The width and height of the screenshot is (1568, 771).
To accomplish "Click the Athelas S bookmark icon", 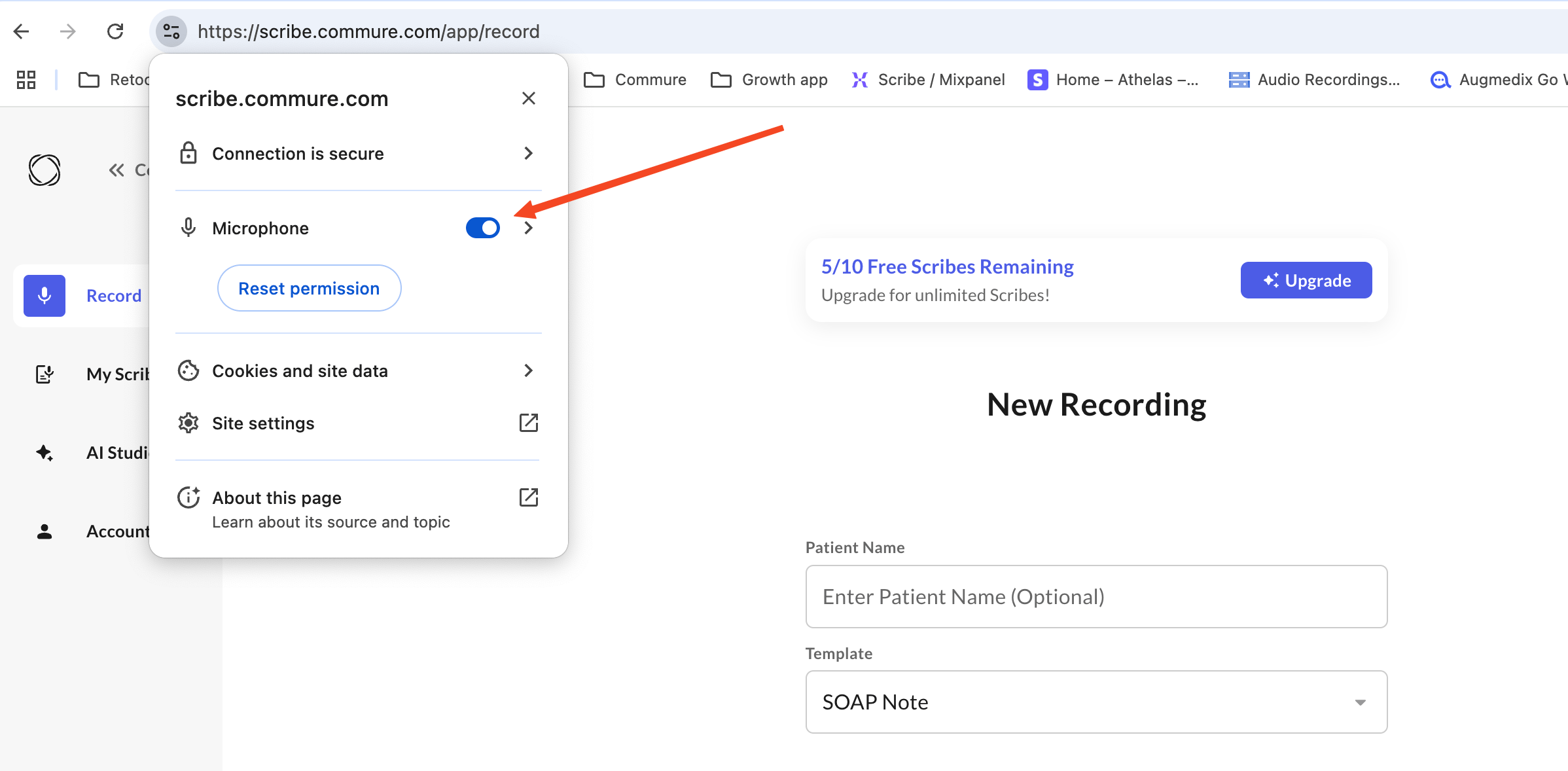I will tap(1038, 80).
